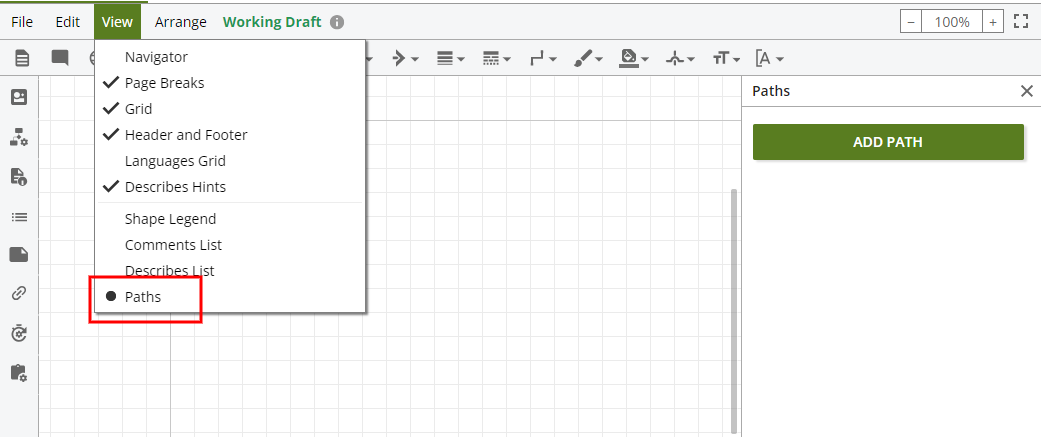The height and width of the screenshot is (437, 1041).
Task: Expand the fill color bucket dropdown
Action: [634, 59]
